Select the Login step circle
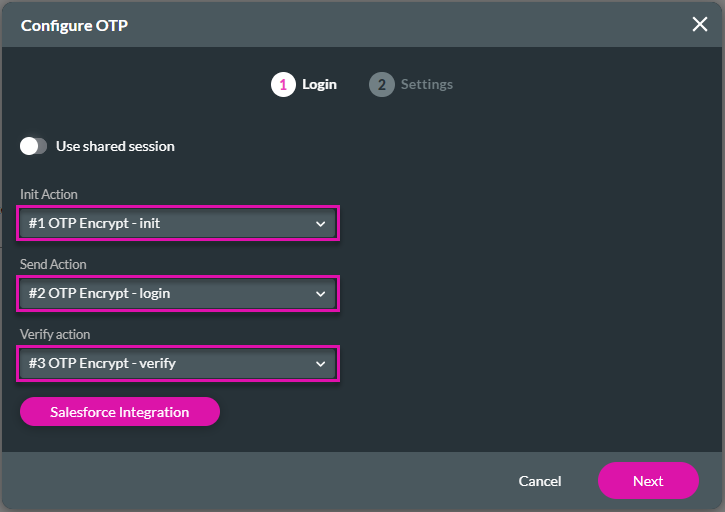725x512 pixels. point(283,85)
